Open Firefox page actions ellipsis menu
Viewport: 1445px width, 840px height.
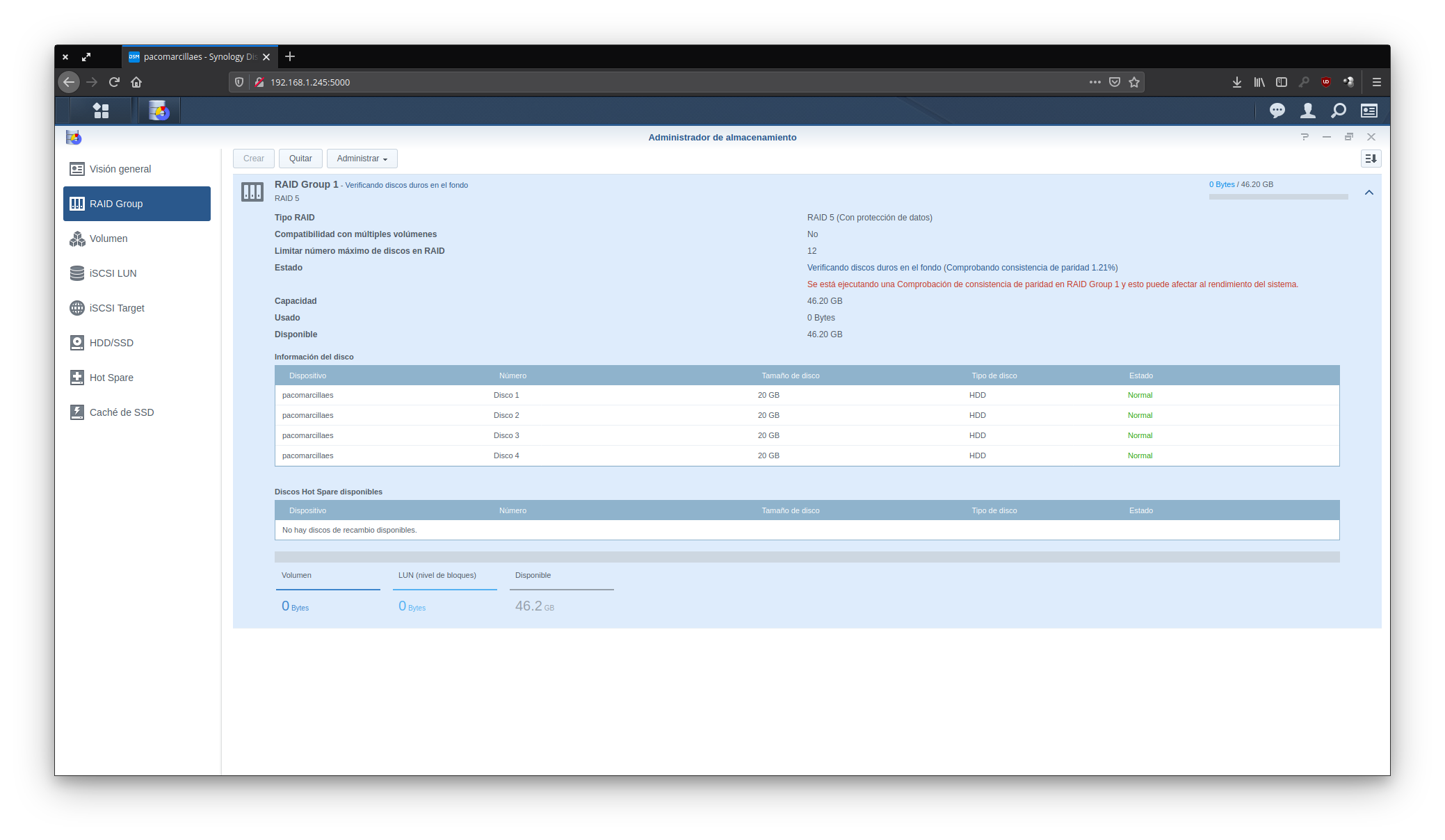point(1095,82)
